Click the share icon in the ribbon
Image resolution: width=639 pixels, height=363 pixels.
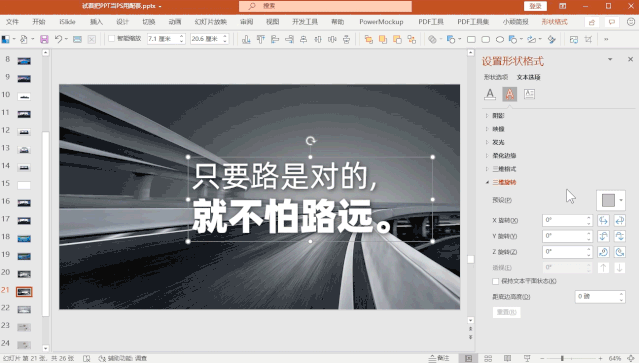pyautogui.click(x=592, y=22)
